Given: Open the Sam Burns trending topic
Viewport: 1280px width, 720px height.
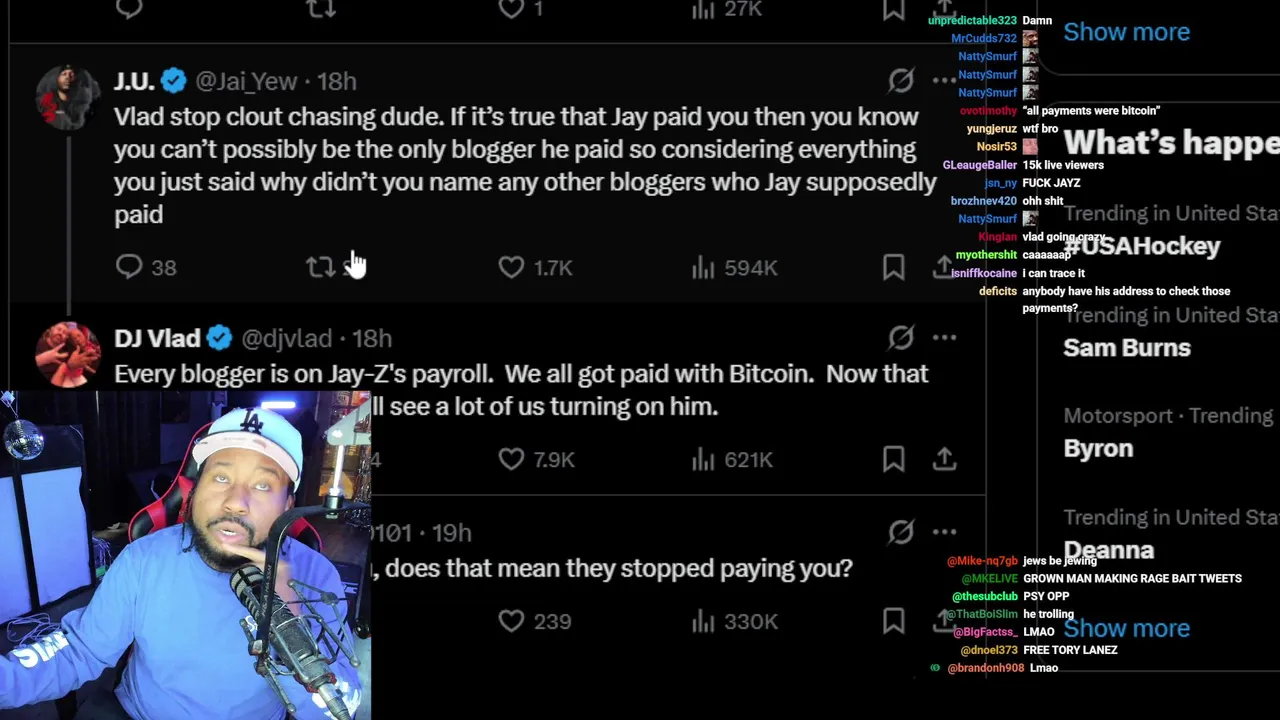Looking at the screenshot, I should pos(1127,348).
